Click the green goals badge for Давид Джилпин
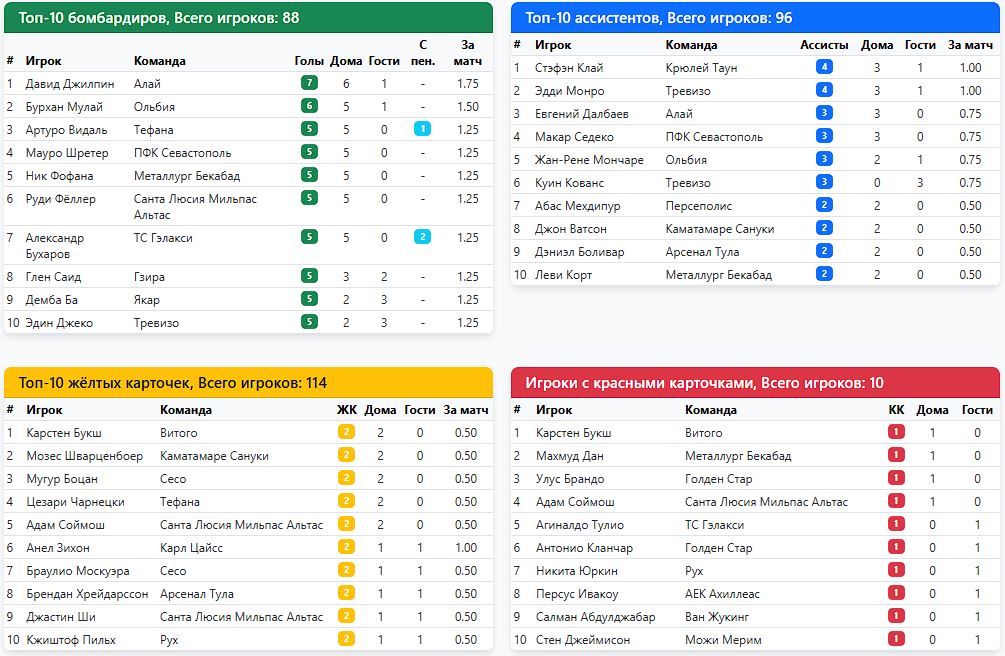This screenshot has width=1005, height=656. [x=309, y=83]
